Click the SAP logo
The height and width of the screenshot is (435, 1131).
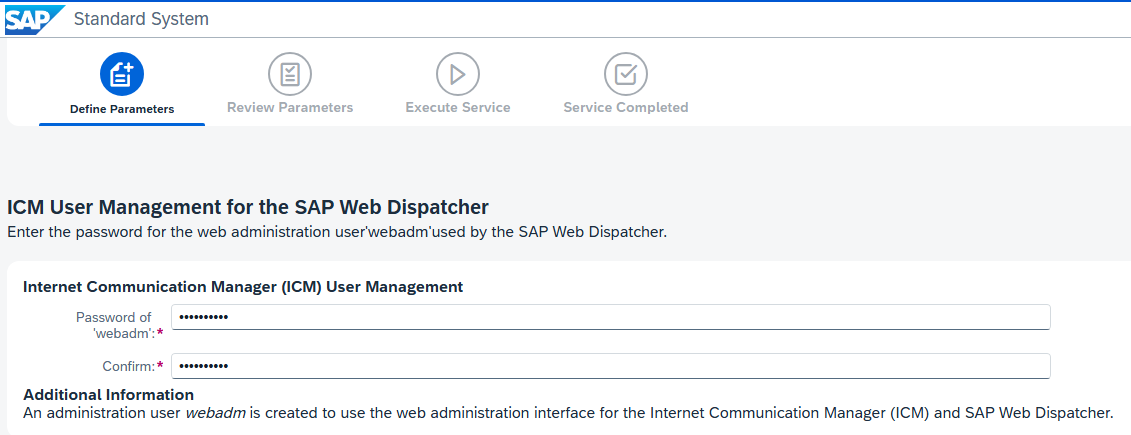(x=35, y=19)
